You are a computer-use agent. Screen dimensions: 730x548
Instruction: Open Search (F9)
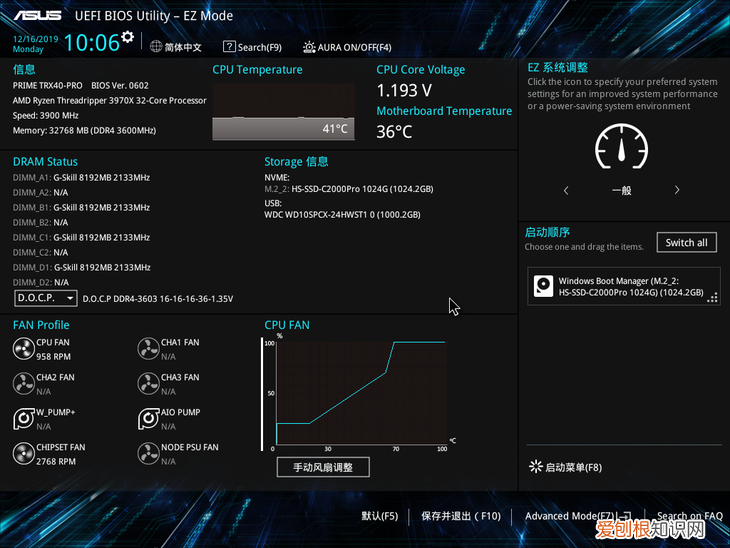pos(252,47)
